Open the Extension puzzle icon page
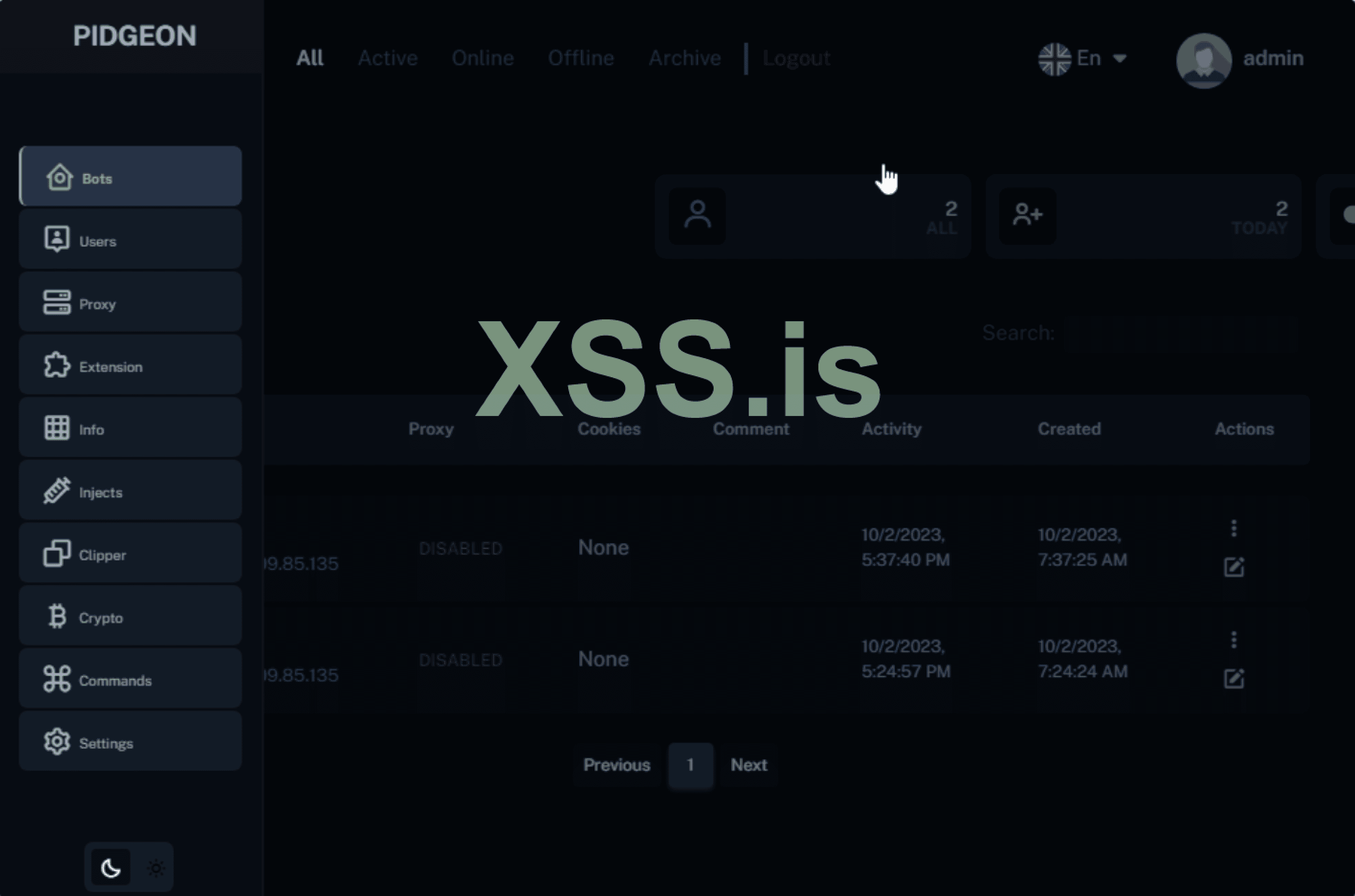1355x896 pixels. point(56,365)
